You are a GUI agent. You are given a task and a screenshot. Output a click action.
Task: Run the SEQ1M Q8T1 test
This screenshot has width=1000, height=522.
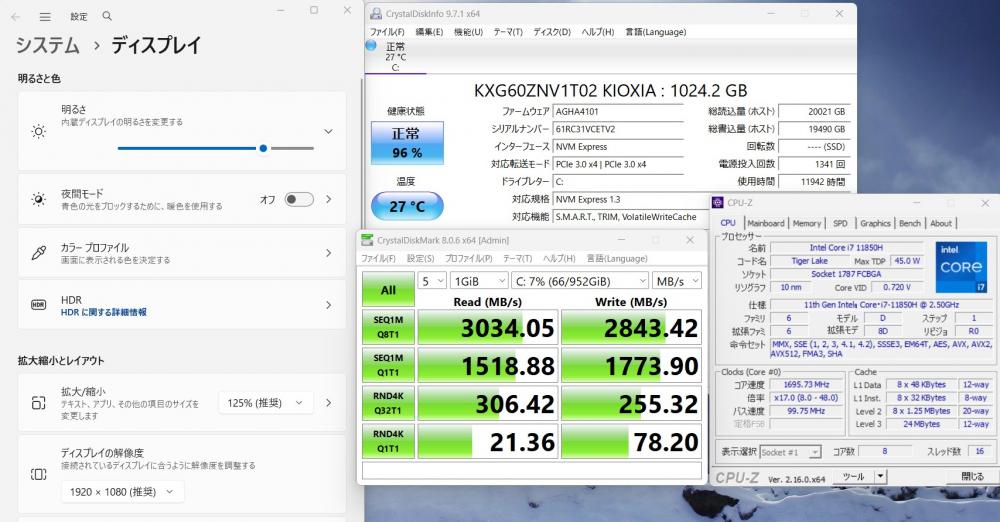[x=388, y=327]
